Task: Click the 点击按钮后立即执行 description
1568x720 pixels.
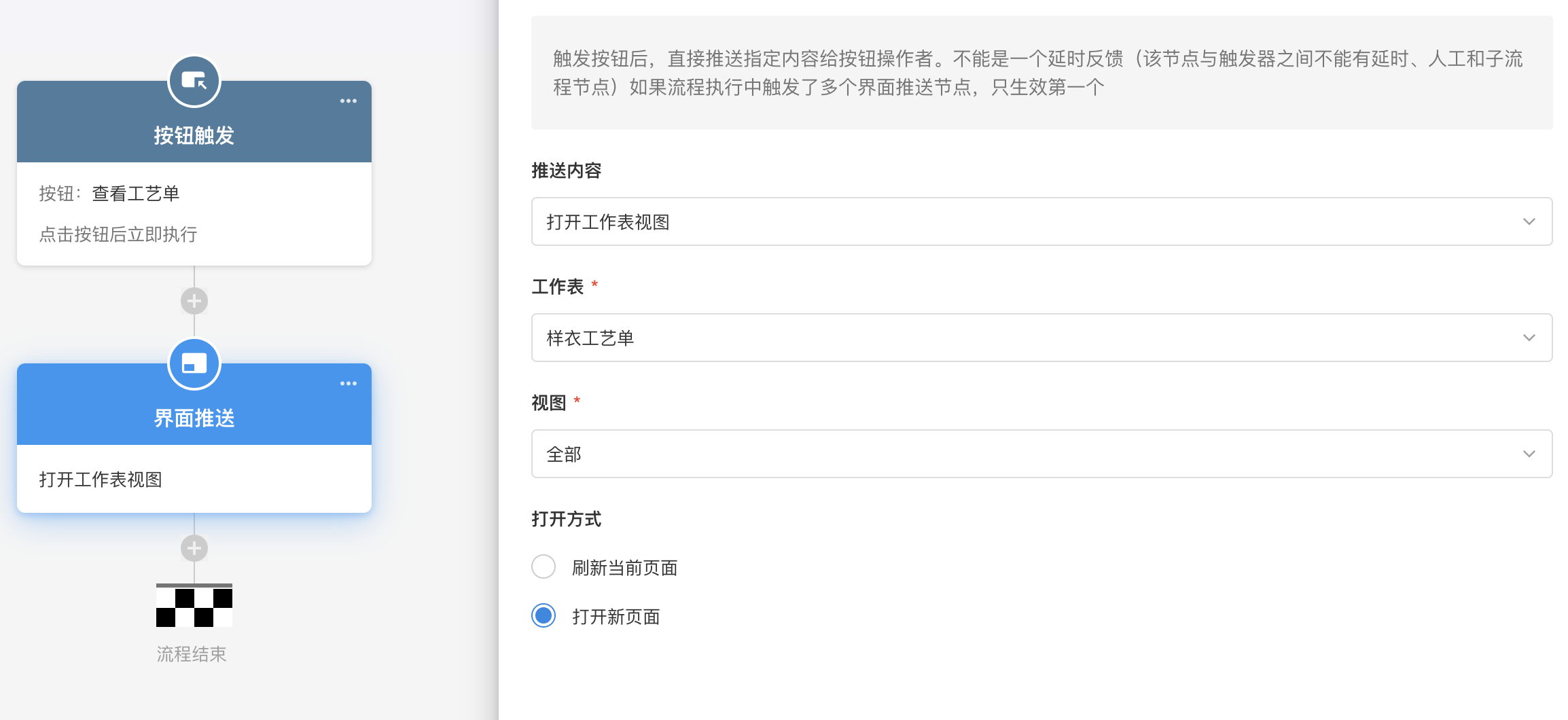Action: tap(118, 234)
